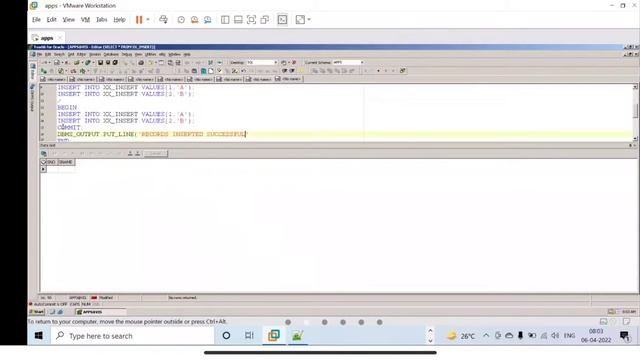Open the snapshot manager icon
This screenshot has width=640, height=360.
point(207,20)
